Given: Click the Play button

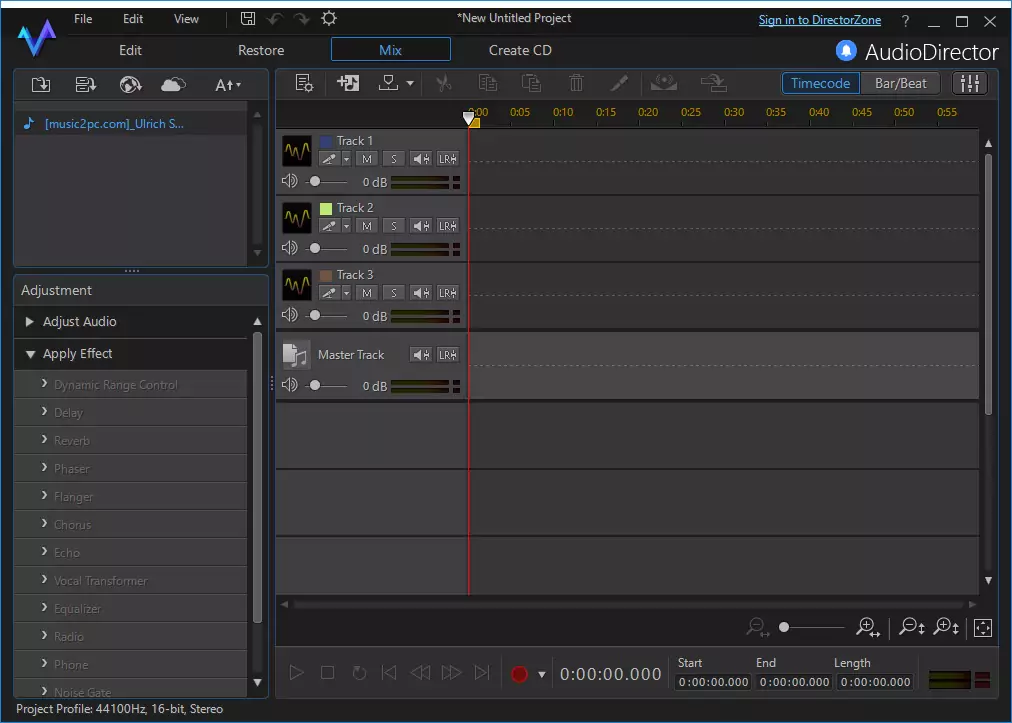Looking at the screenshot, I should point(296,673).
